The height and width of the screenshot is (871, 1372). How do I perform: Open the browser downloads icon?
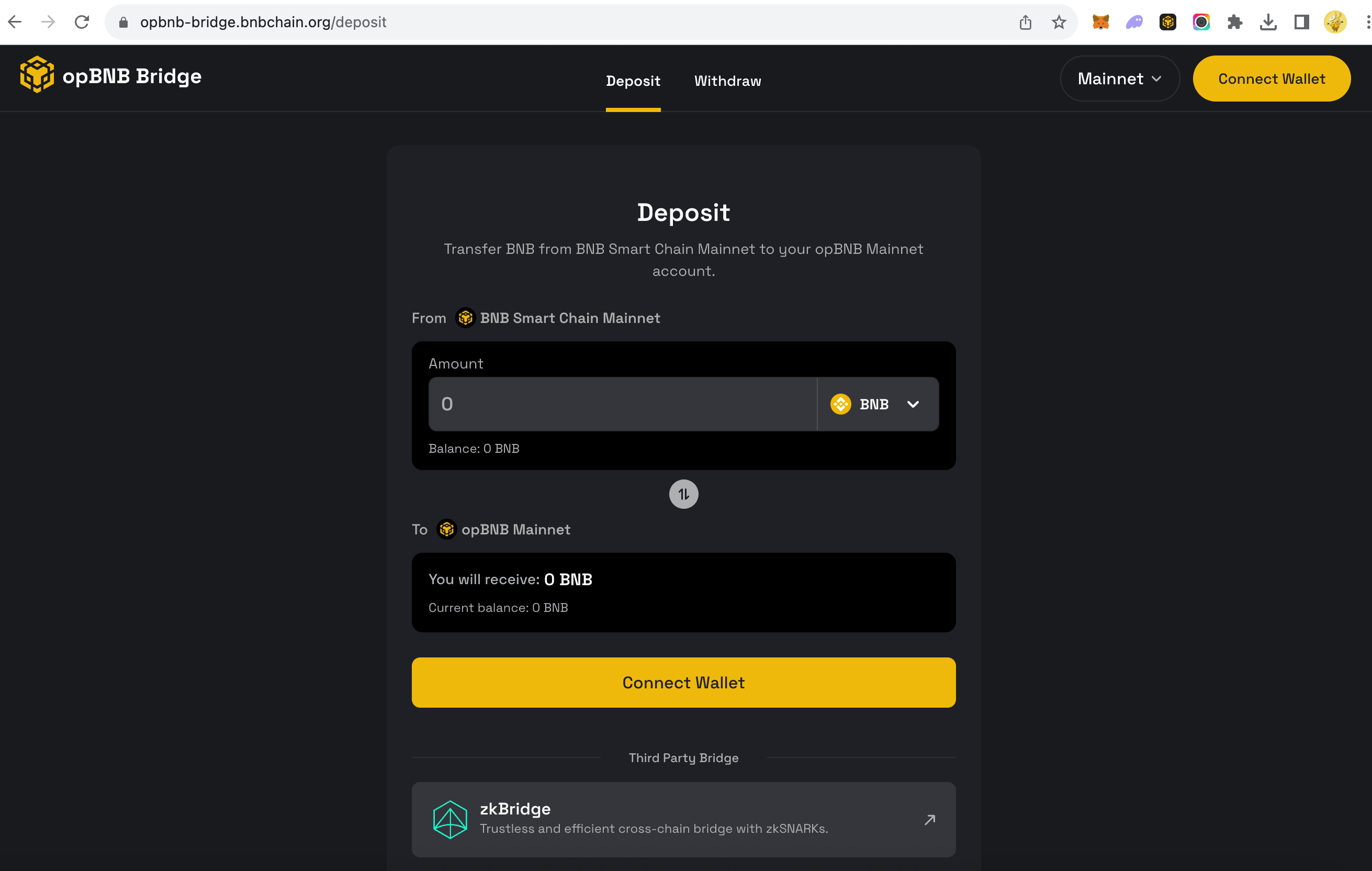1268,22
